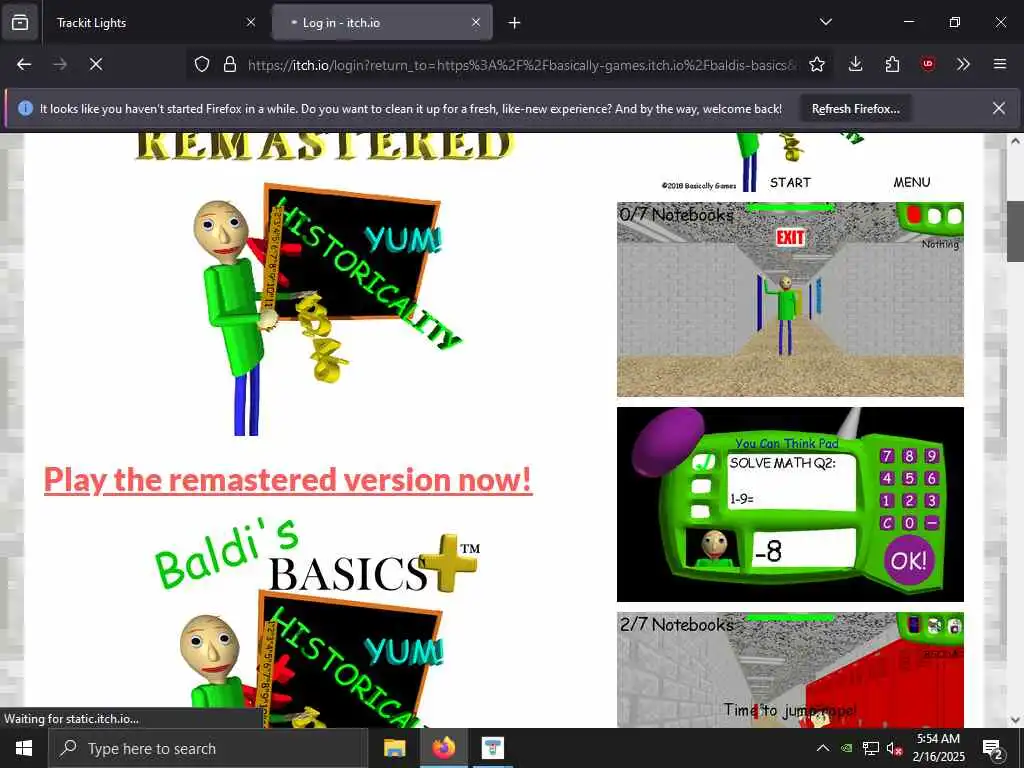
Task: Go back to the previous page
Action: 24,64
